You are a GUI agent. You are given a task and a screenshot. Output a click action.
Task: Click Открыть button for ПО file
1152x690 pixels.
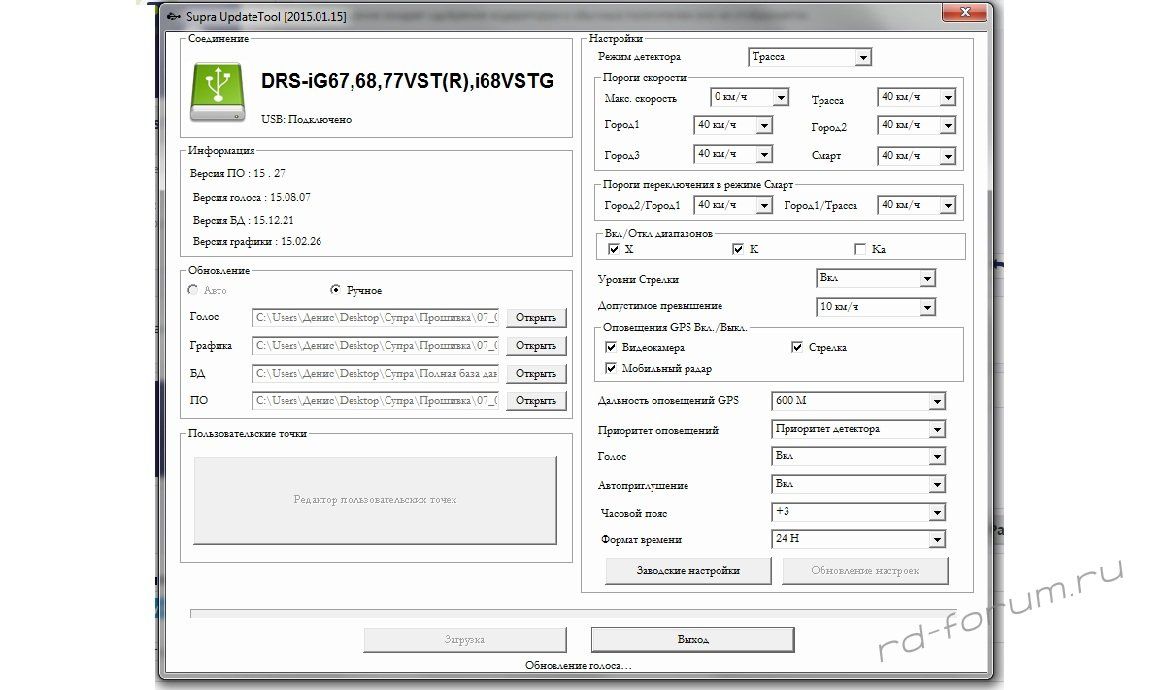click(x=536, y=400)
